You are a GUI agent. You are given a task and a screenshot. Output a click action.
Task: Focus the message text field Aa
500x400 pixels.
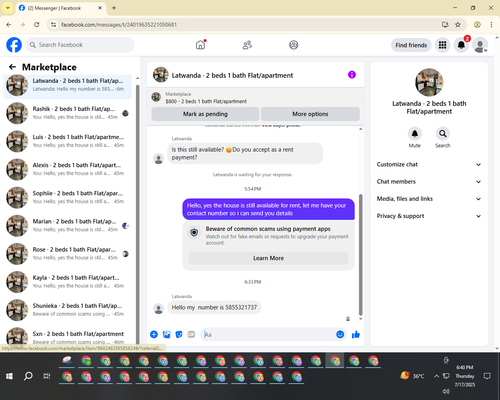click(x=269, y=334)
